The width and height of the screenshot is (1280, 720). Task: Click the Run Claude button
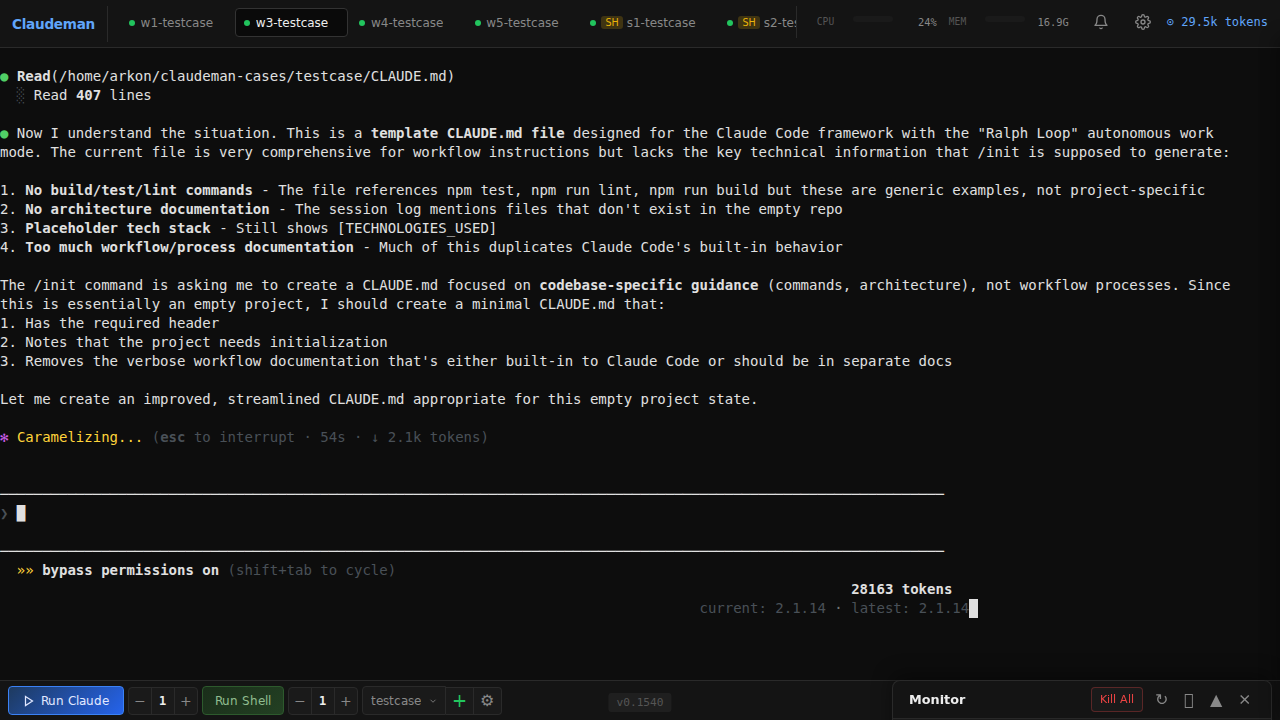[66, 701]
